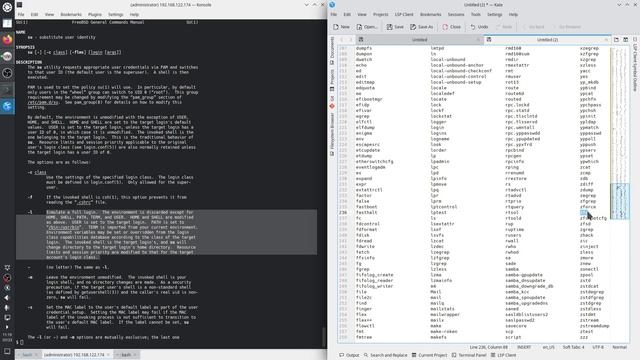Click the Kate icon in the dock

click(7, 107)
